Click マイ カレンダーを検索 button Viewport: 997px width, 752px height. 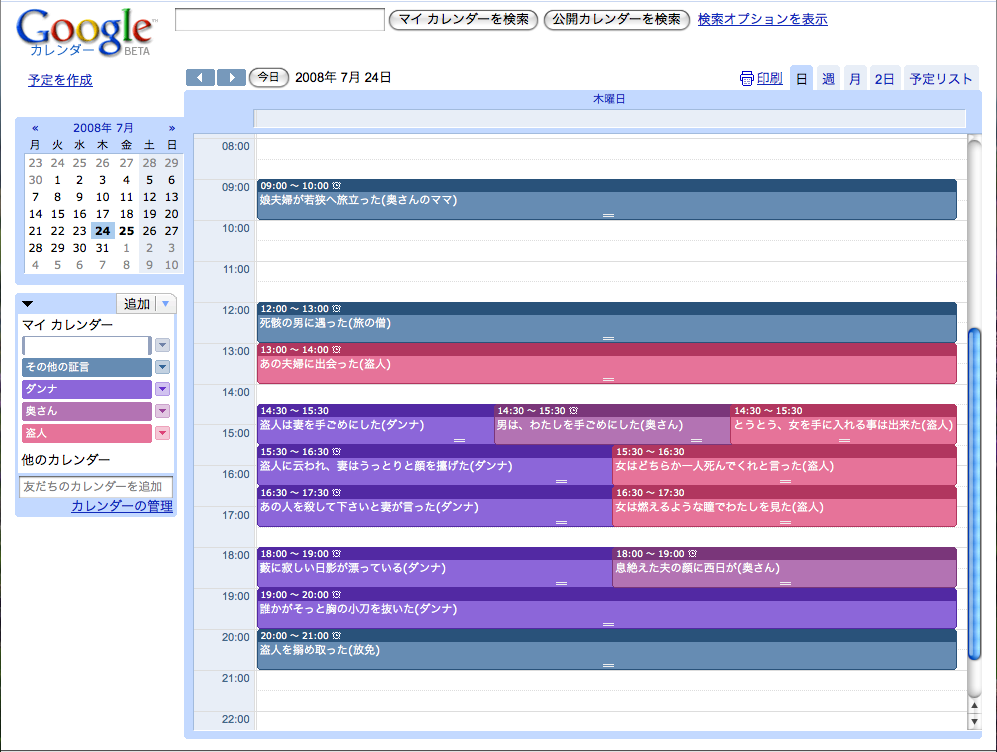pyautogui.click(x=464, y=20)
